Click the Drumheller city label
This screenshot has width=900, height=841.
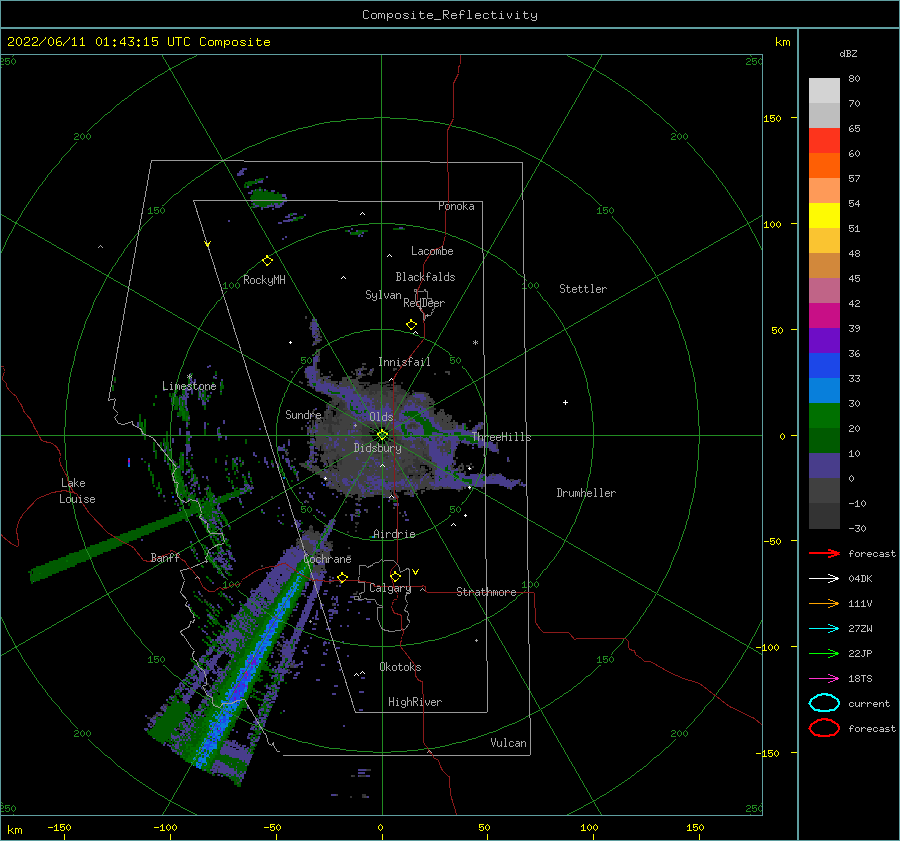coord(586,493)
